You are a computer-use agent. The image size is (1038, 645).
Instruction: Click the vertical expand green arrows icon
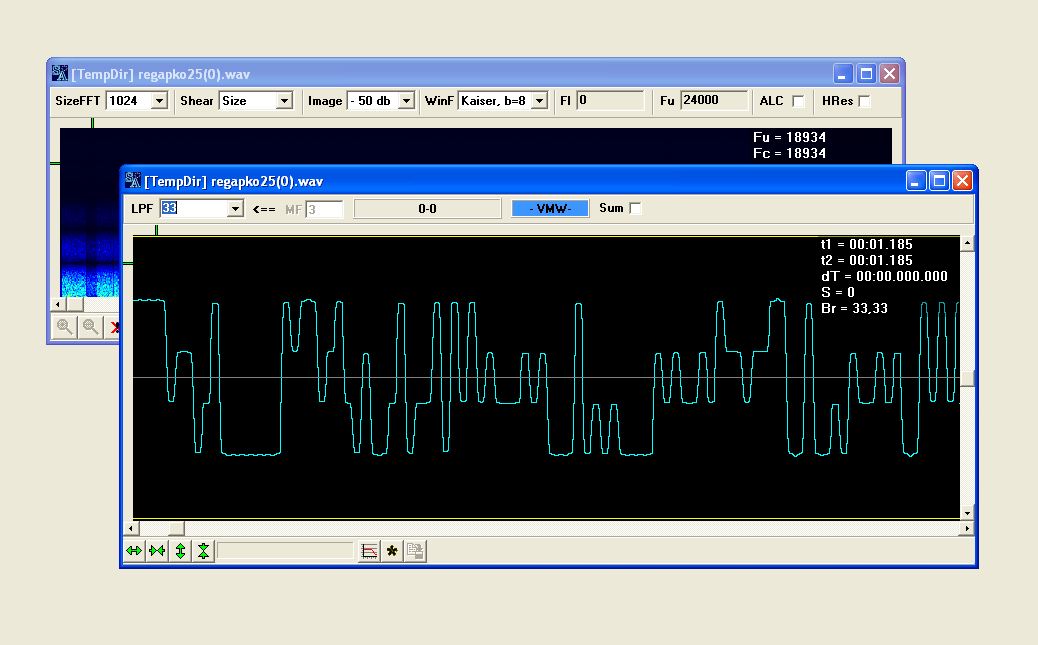180,551
